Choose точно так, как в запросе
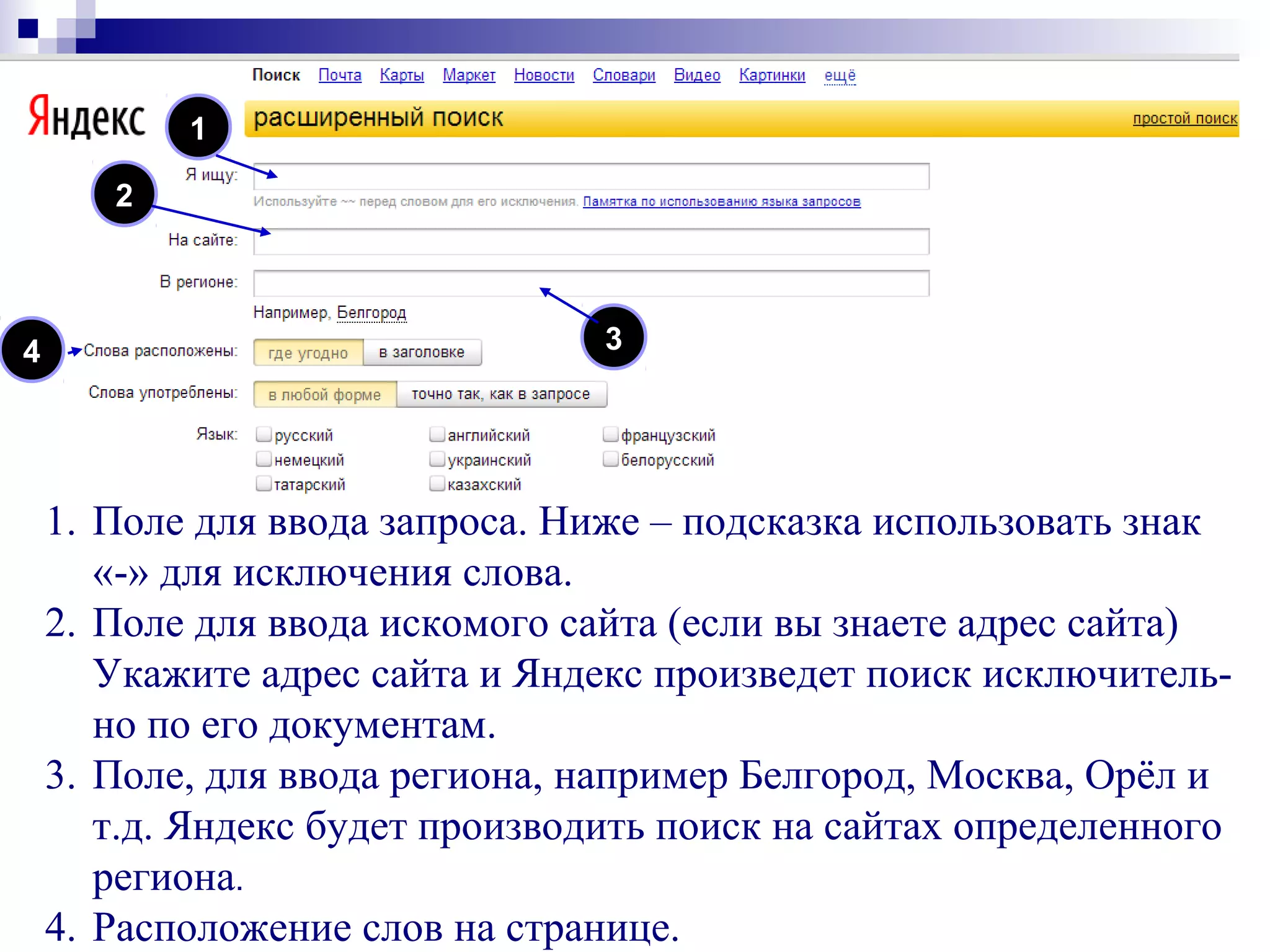 [x=501, y=394]
